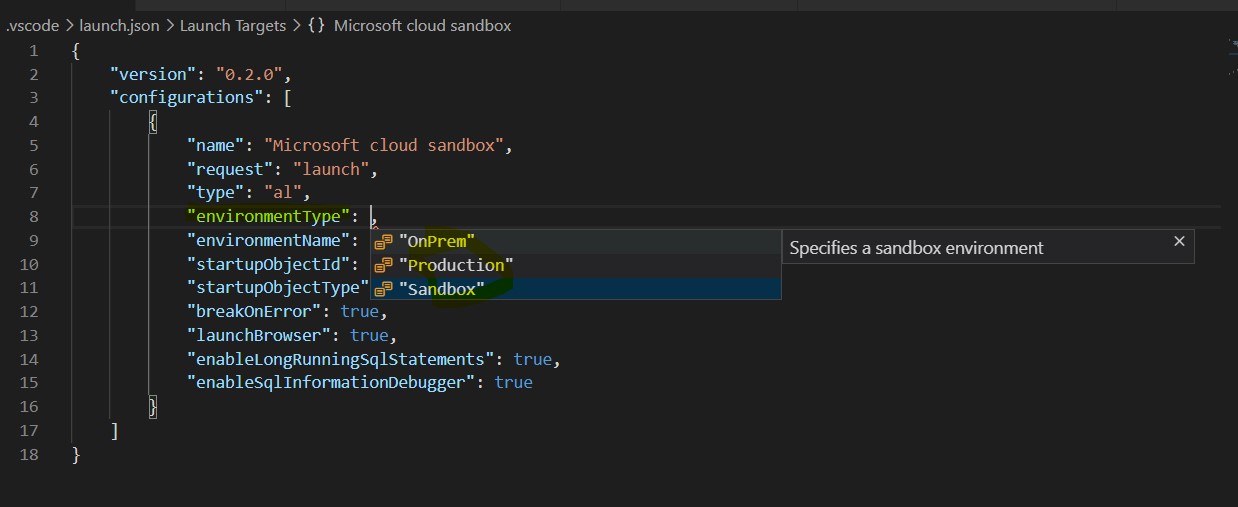Open the .vscode breadcrumb folder
The width and height of the screenshot is (1238, 507).
point(32,26)
